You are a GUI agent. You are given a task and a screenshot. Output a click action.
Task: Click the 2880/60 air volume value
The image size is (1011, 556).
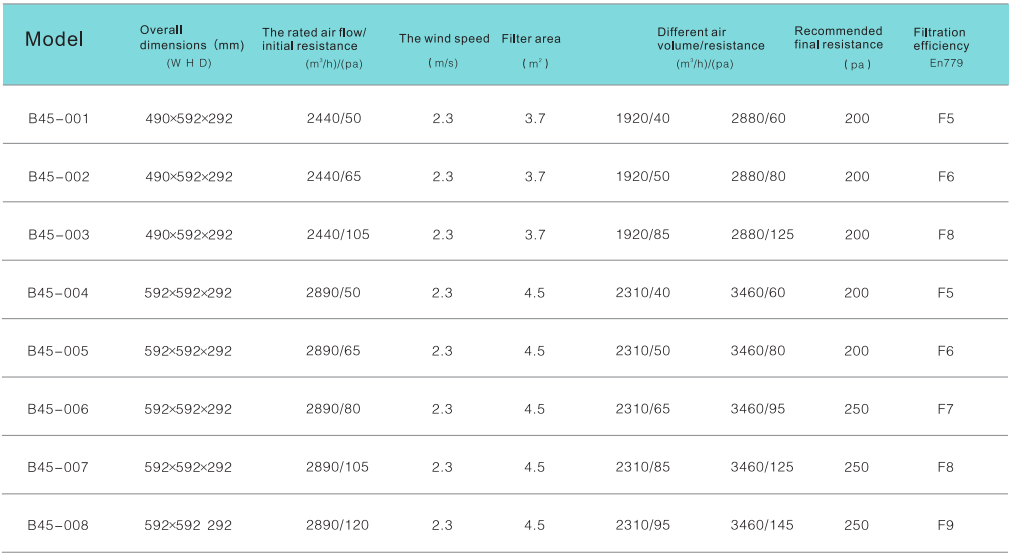[758, 118]
